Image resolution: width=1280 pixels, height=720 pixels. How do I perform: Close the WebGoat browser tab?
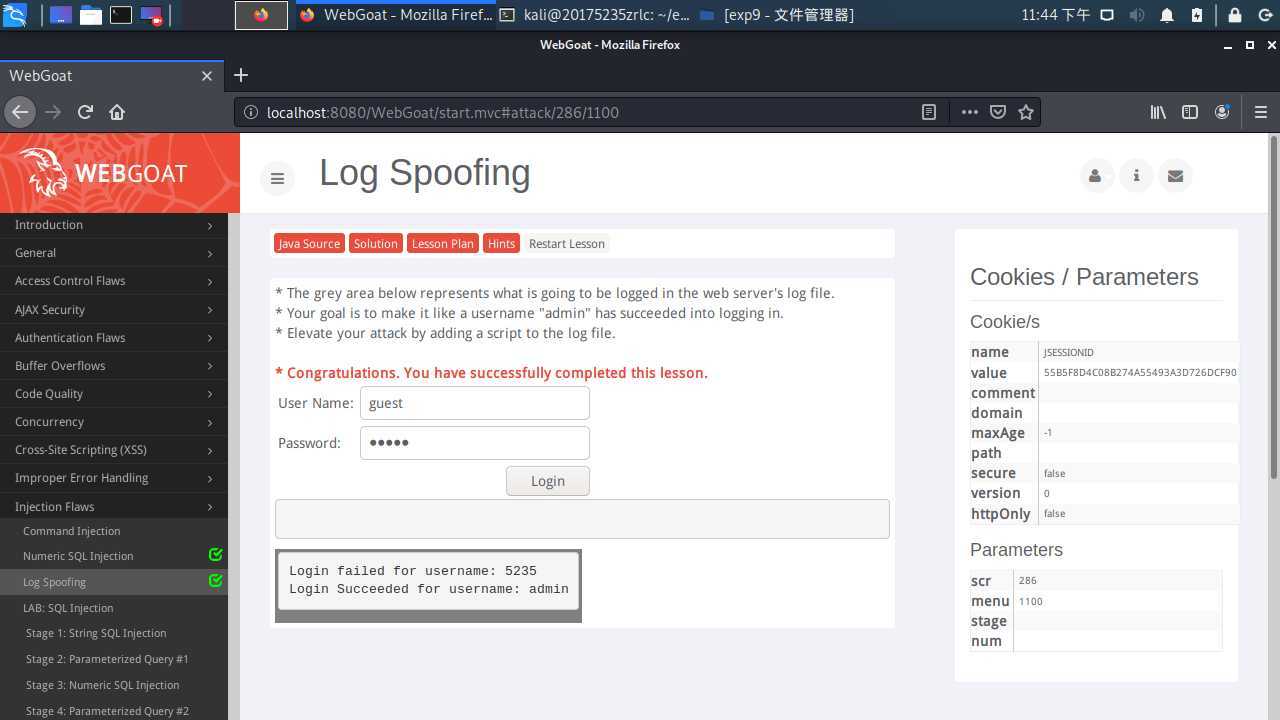[207, 75]
